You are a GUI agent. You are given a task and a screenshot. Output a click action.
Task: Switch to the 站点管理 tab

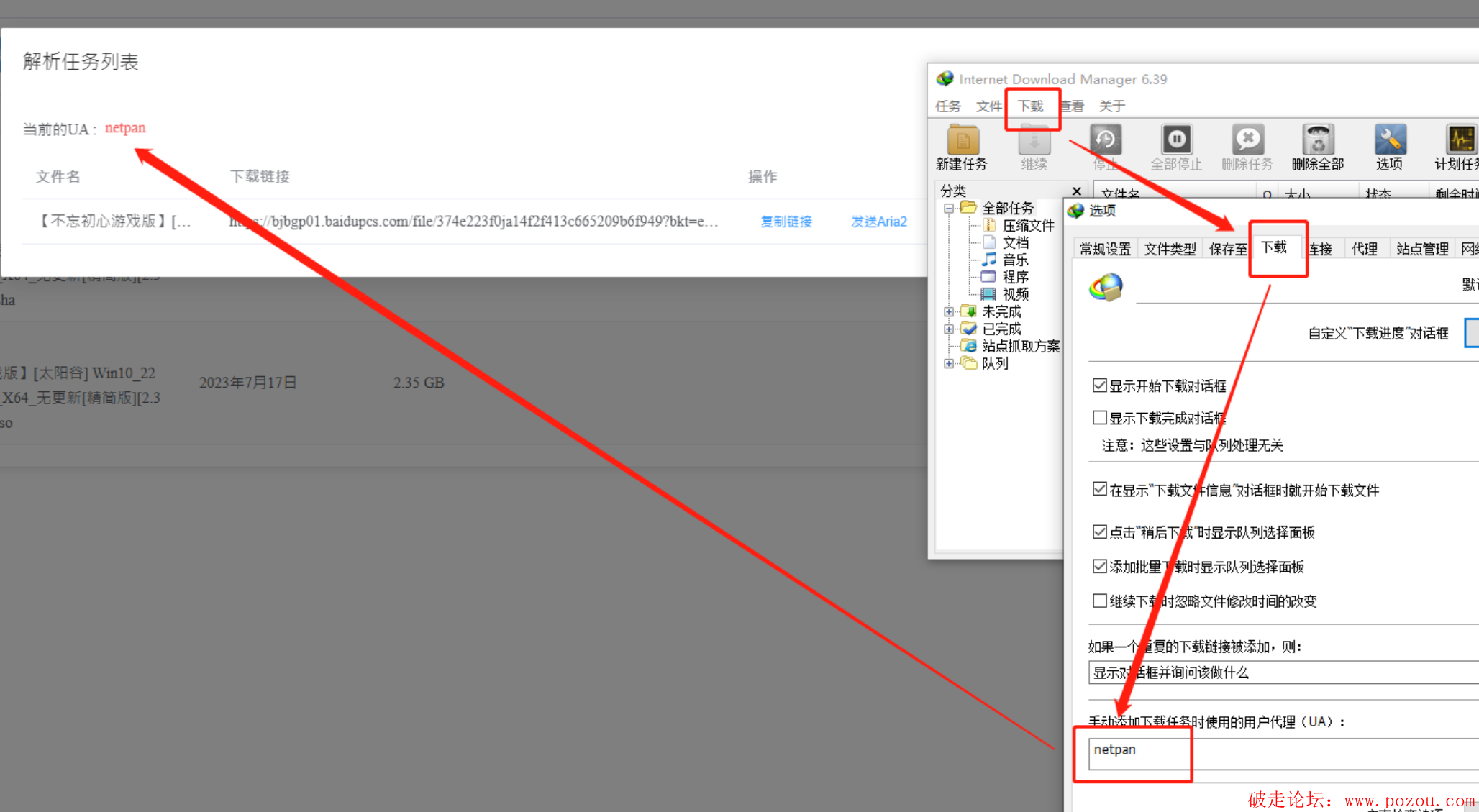1422,249
